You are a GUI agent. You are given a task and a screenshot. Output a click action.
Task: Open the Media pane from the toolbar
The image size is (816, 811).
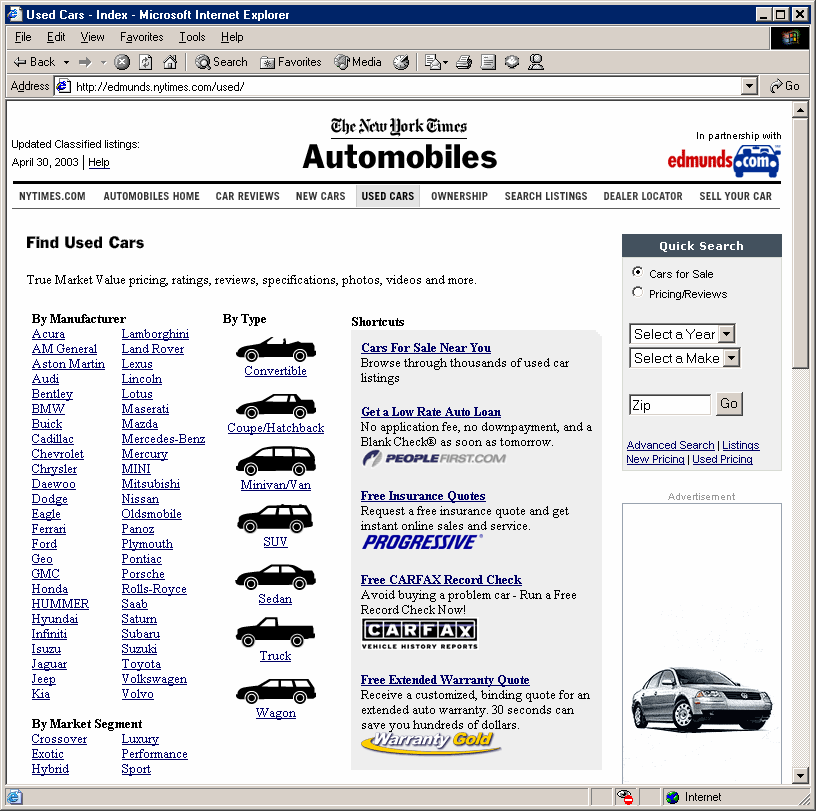pos(358,62)
